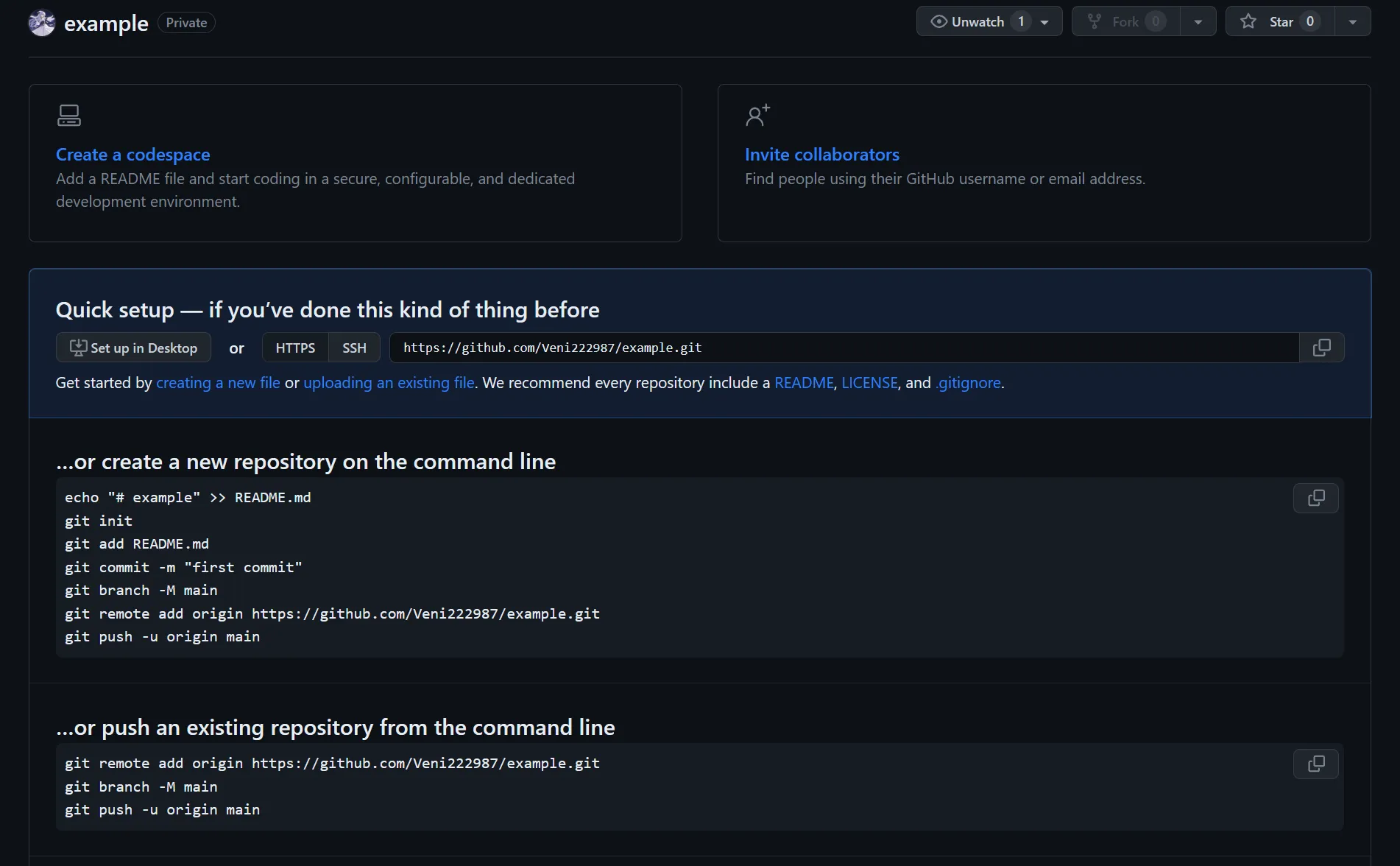Click the 'git add README.md' line
The image size is (1400, 866).
tap(137, 544)
